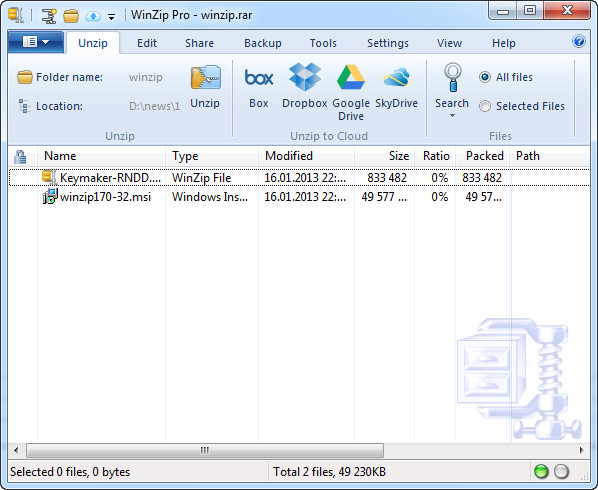
Task: Click the green status indicator light
Action: 541,472
